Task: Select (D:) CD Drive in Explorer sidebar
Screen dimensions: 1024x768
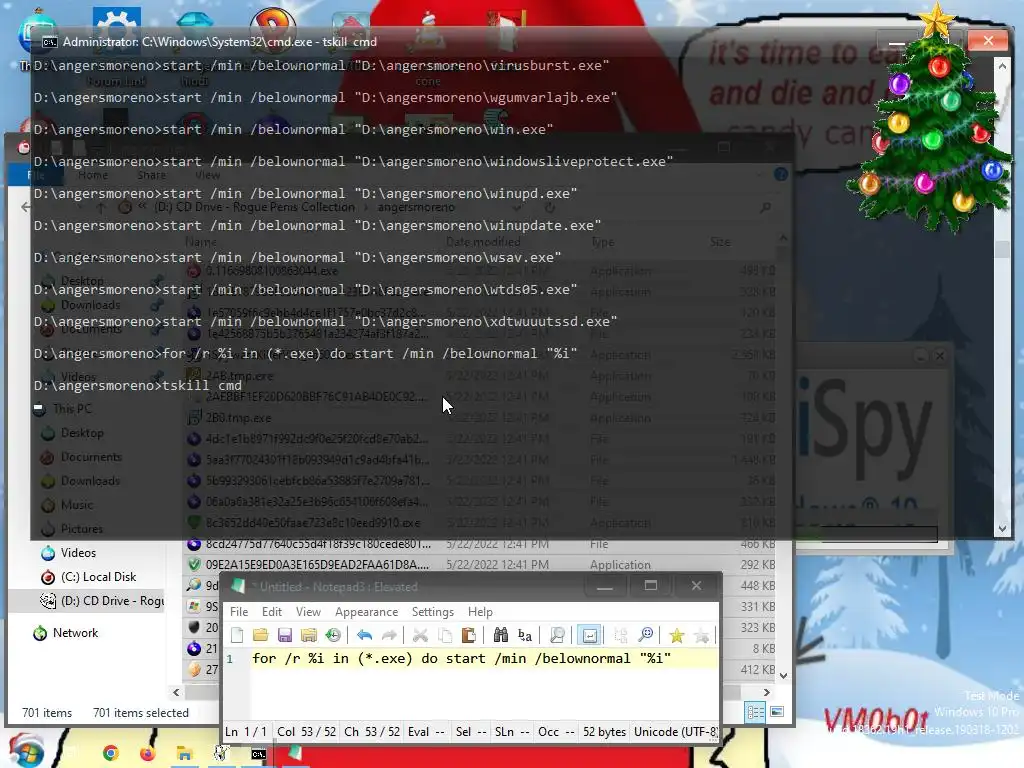Action: click(101, 601)
